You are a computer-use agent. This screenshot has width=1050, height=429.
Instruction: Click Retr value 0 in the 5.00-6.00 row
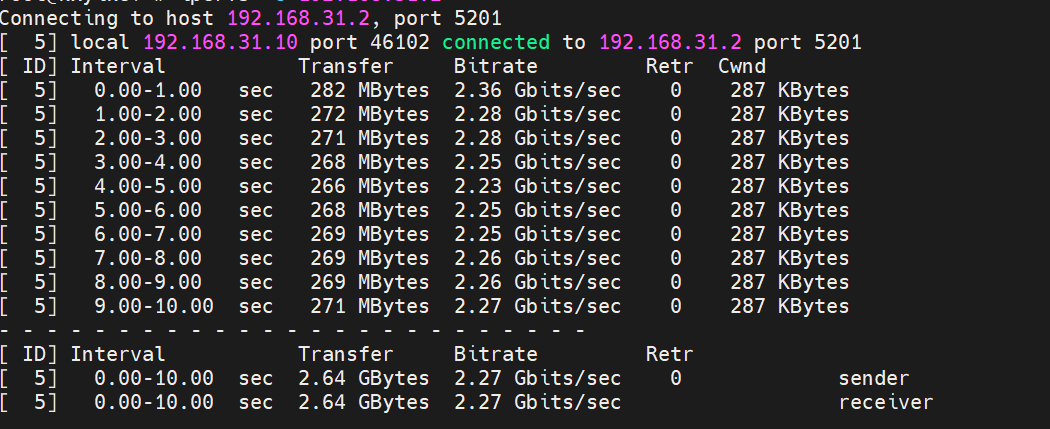point(676,211)
